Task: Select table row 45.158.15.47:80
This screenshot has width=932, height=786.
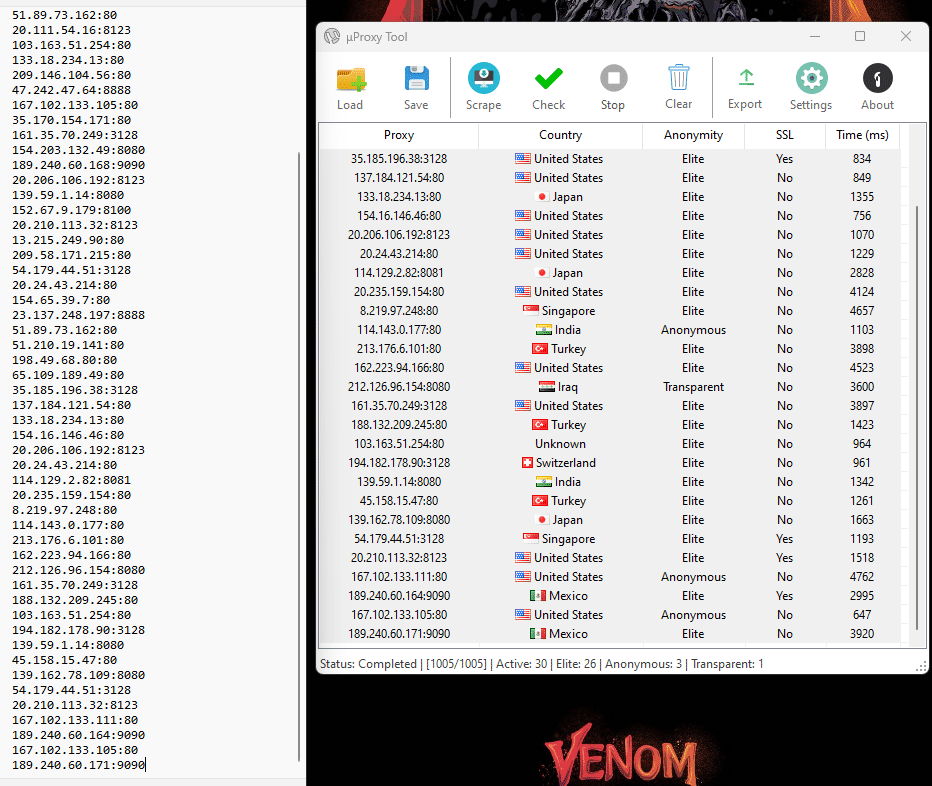Action: click(x=610, y=501)
